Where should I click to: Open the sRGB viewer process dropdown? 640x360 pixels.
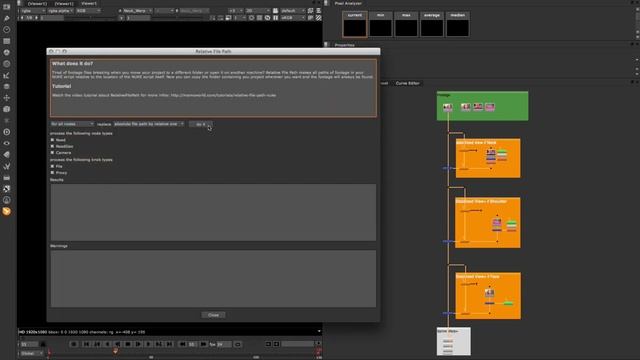coord(293,18)
